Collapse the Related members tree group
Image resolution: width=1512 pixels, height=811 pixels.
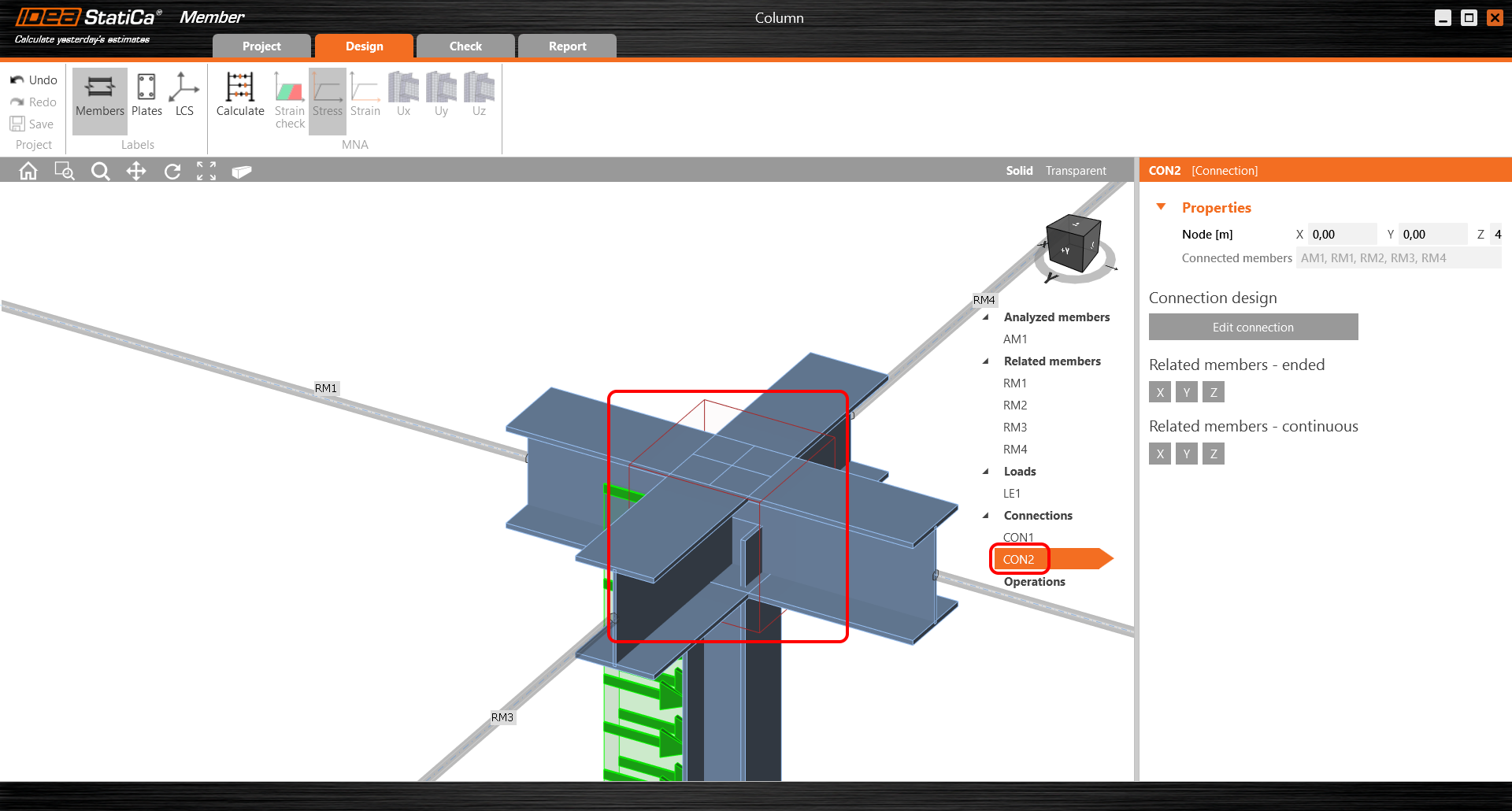tap(986, 361)
